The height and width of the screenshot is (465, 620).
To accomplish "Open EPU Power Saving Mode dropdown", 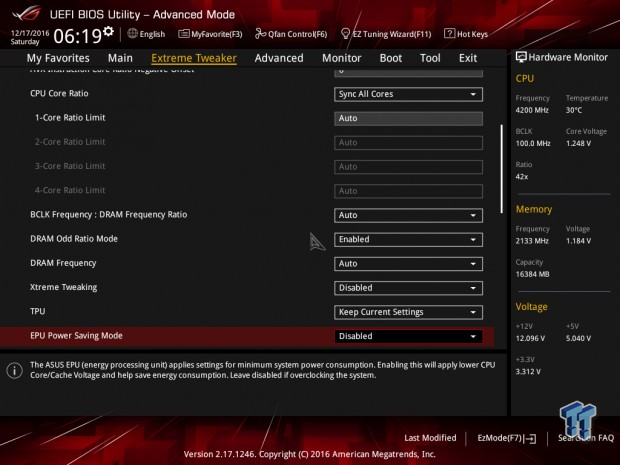I will [408, 336].
